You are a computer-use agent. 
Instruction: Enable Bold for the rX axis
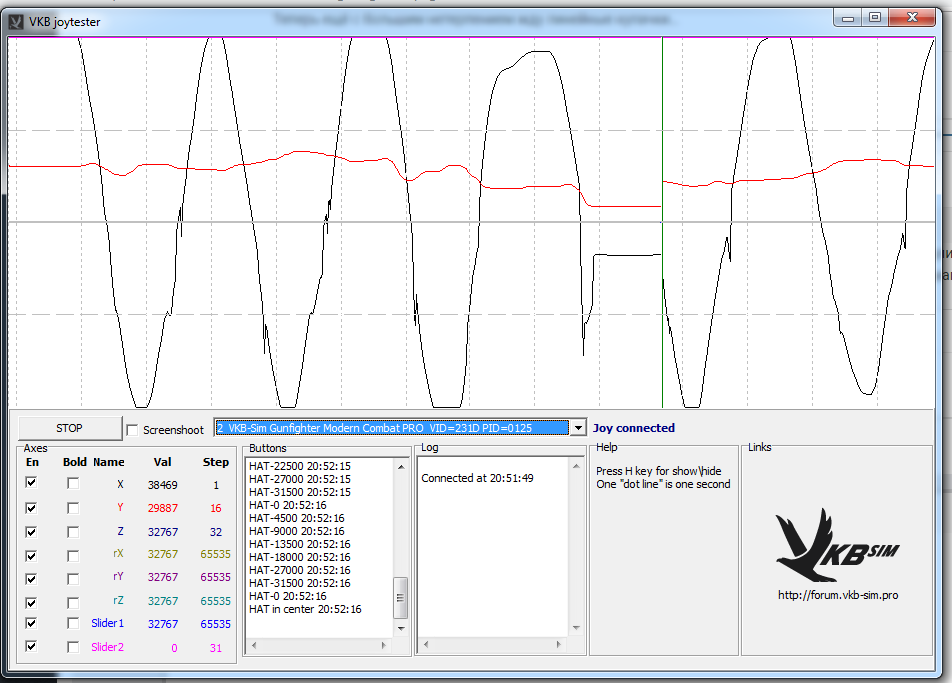[73, 555]
